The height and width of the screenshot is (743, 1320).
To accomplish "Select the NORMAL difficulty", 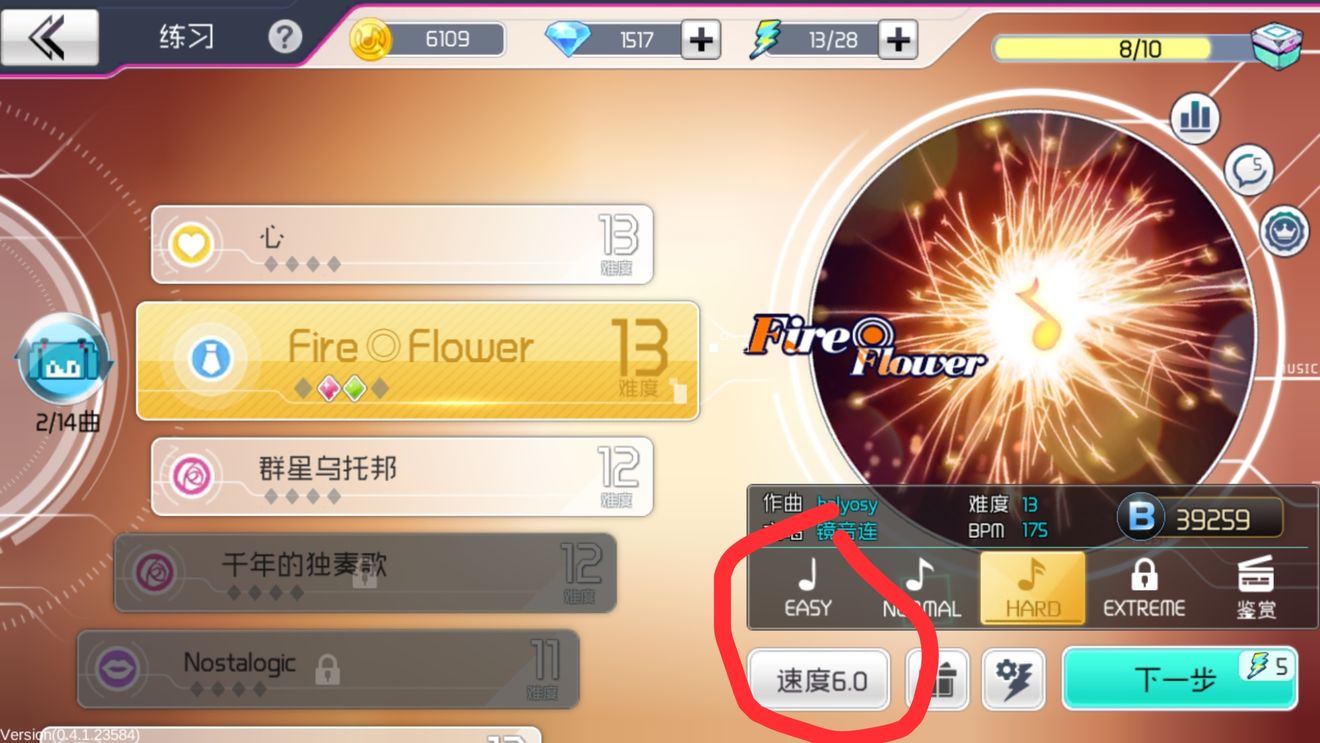I will click(x=921, y=588).
